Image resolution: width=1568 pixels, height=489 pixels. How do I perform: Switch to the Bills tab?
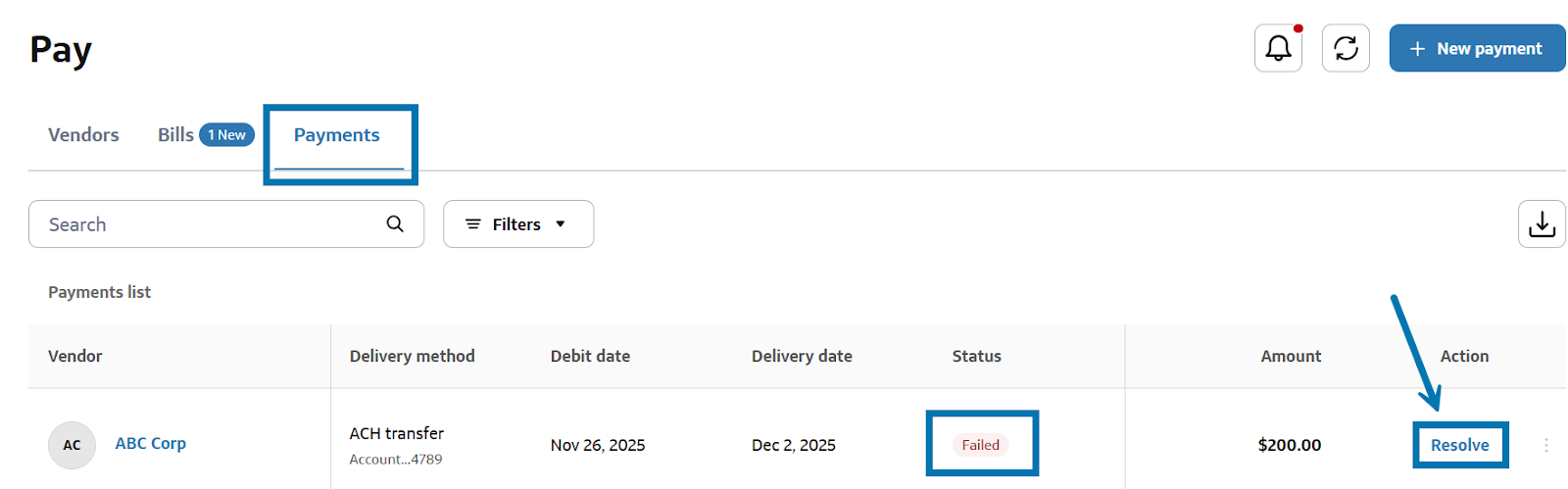click(x=176, y=135)
